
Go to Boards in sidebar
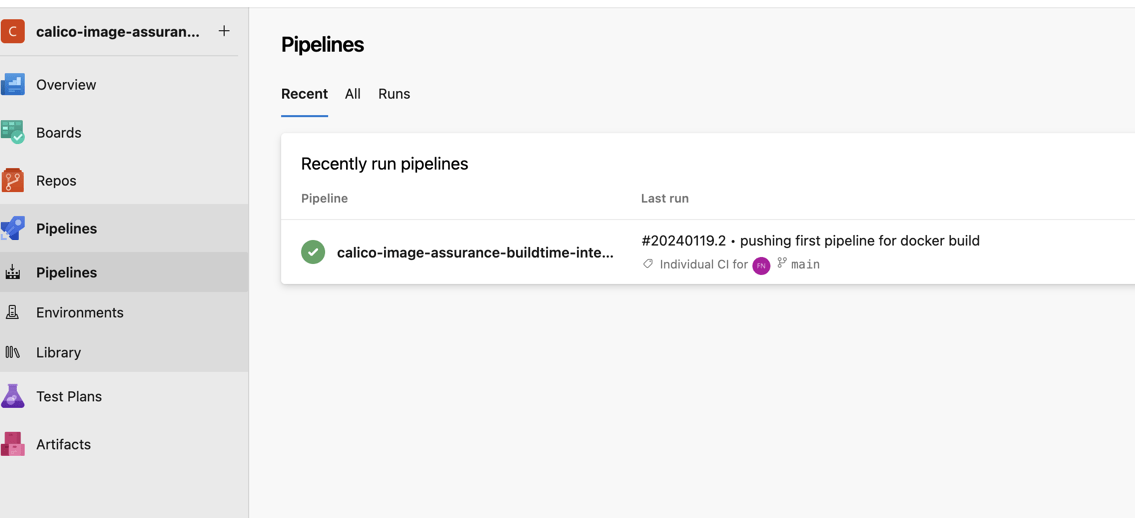tap(59, 132)
